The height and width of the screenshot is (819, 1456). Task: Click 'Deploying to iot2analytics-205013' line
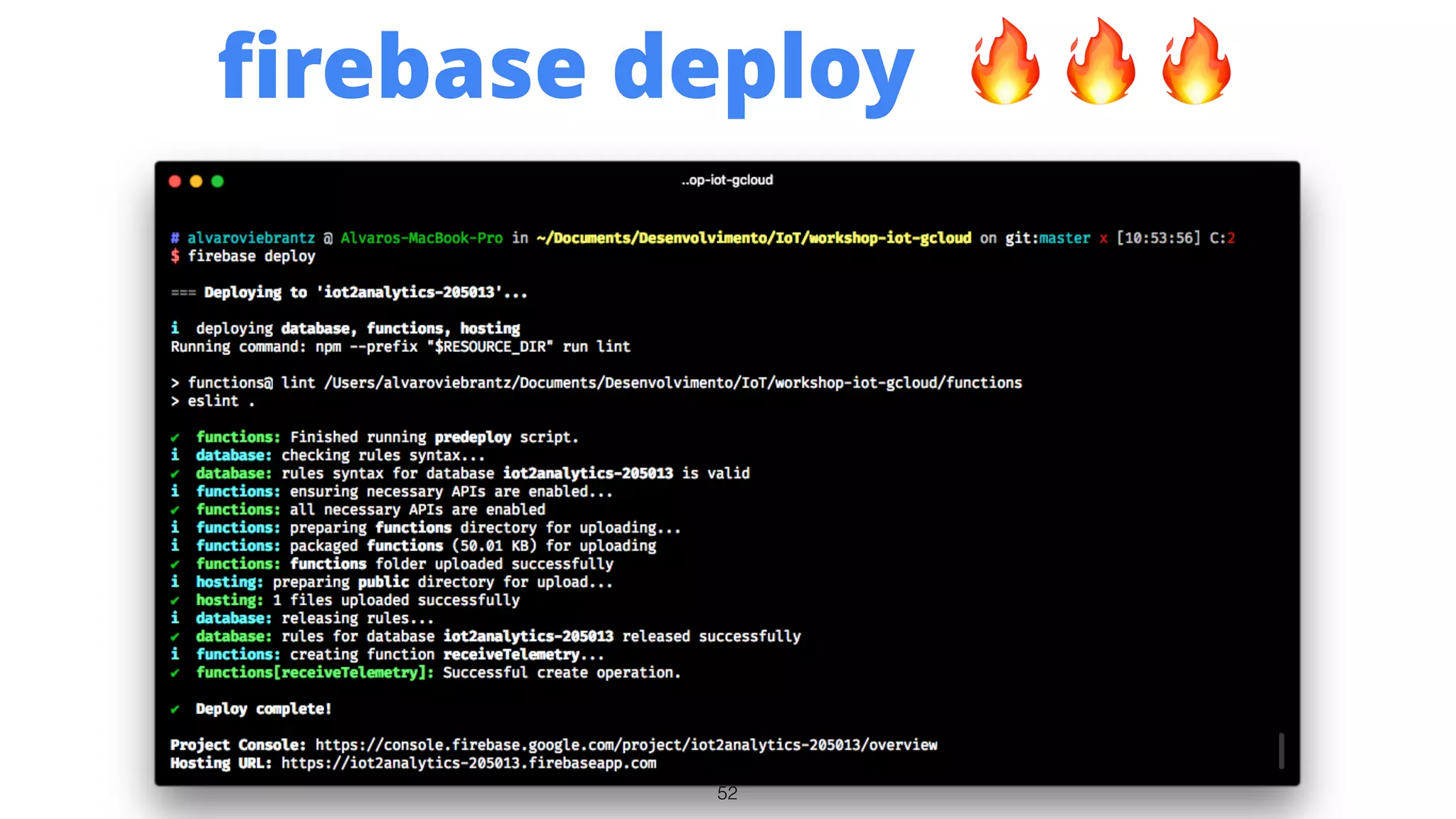click(x=349, y=292)
